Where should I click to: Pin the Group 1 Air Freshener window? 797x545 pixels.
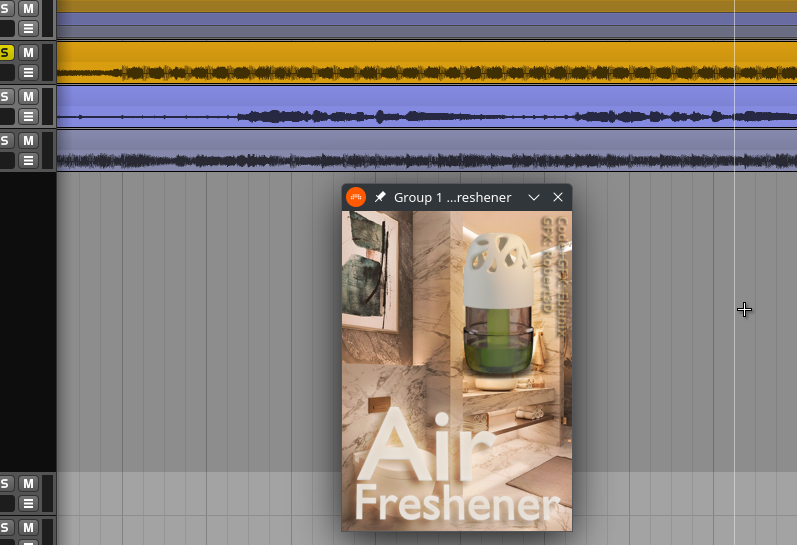[x=380, y=197]
